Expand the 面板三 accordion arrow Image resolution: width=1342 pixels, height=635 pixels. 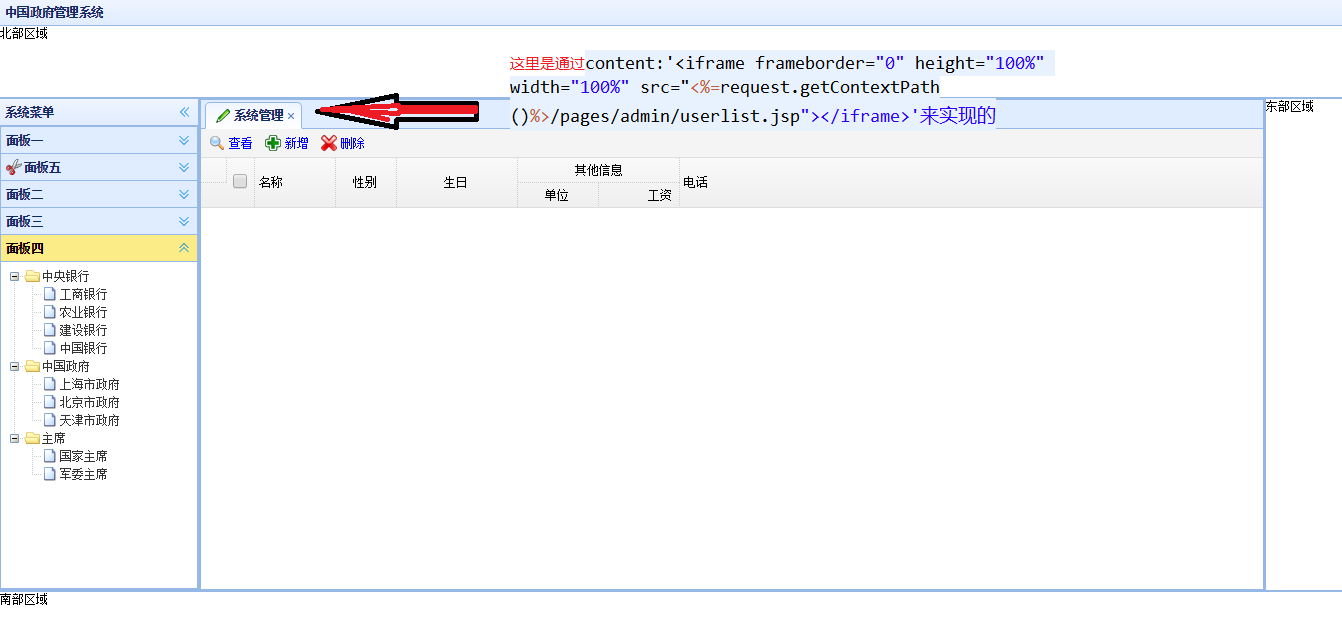click(x=184, y=221)
